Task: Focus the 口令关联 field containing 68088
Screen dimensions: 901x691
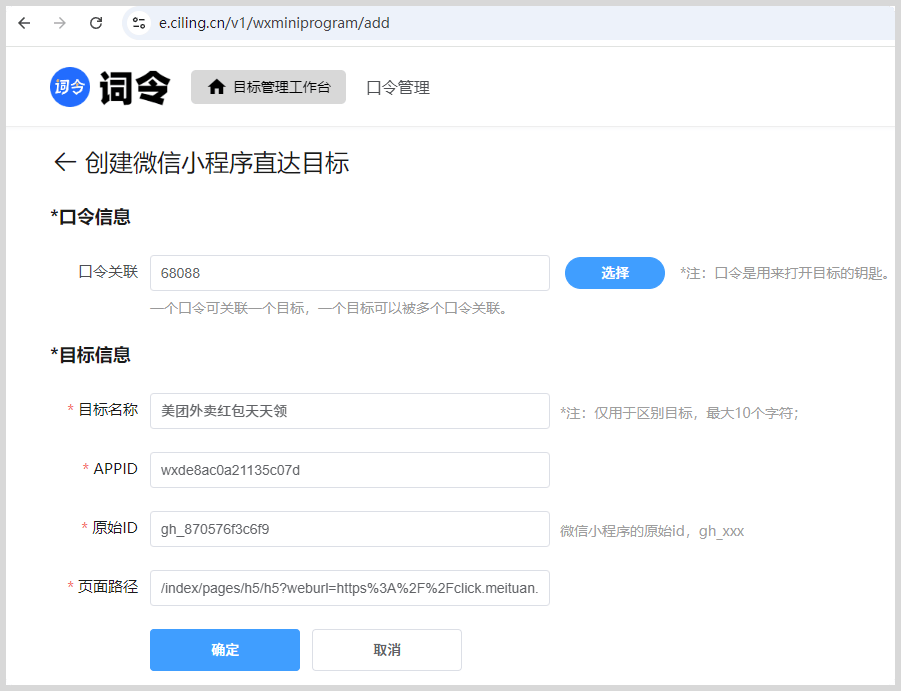Action: click(x=349, y=273)
